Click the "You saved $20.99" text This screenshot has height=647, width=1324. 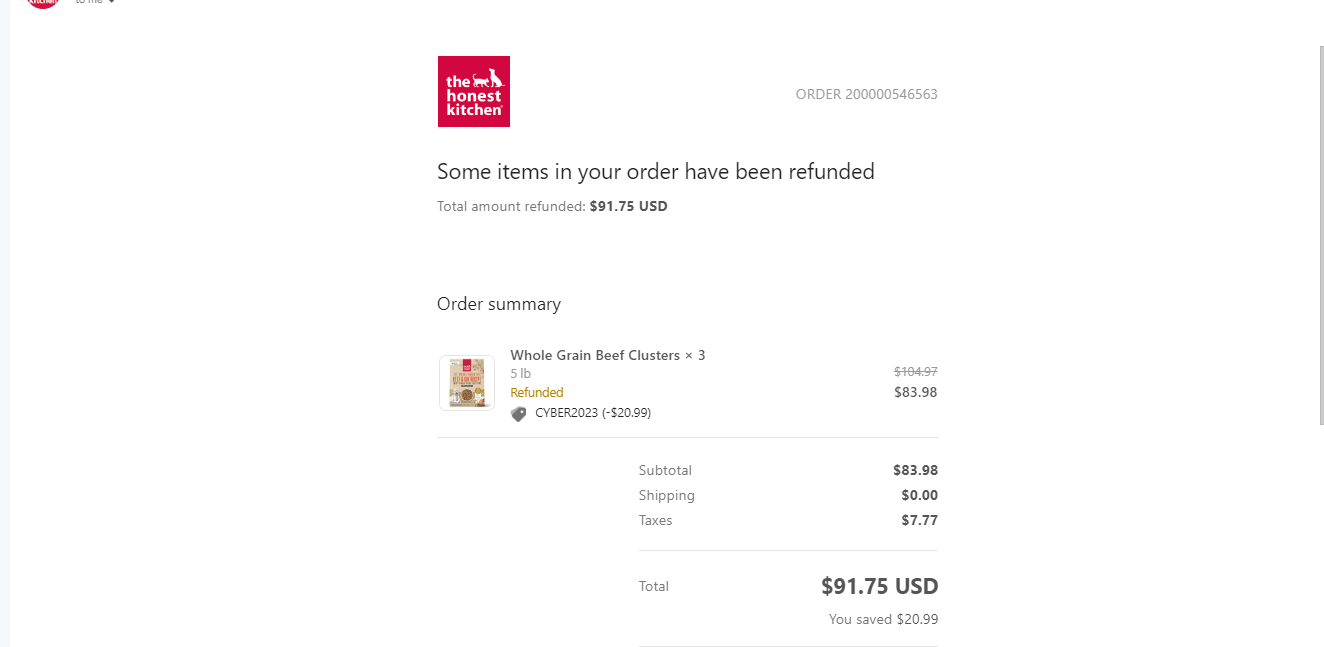pos(883,619)
